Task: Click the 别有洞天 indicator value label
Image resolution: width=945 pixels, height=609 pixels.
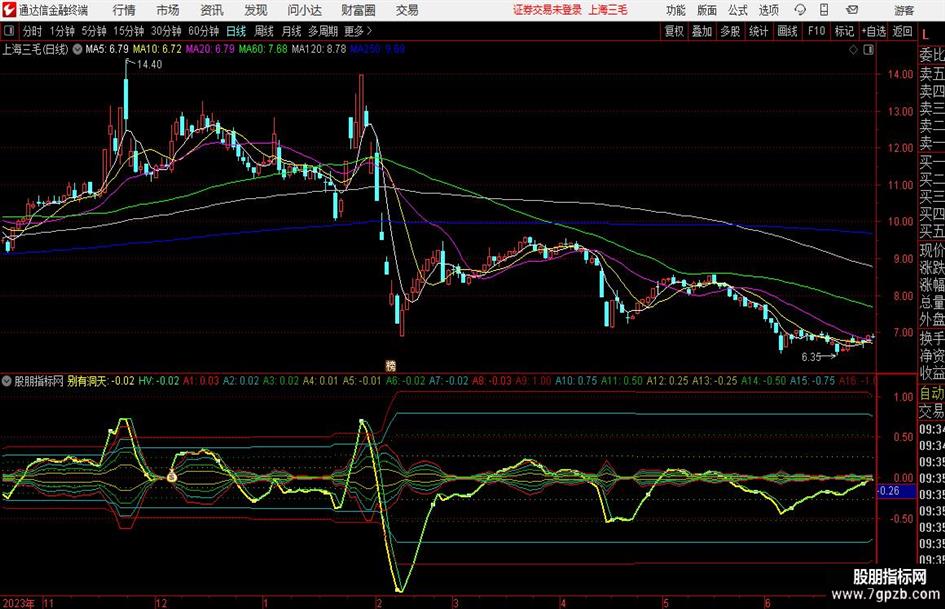Action: tap(101, 381)
